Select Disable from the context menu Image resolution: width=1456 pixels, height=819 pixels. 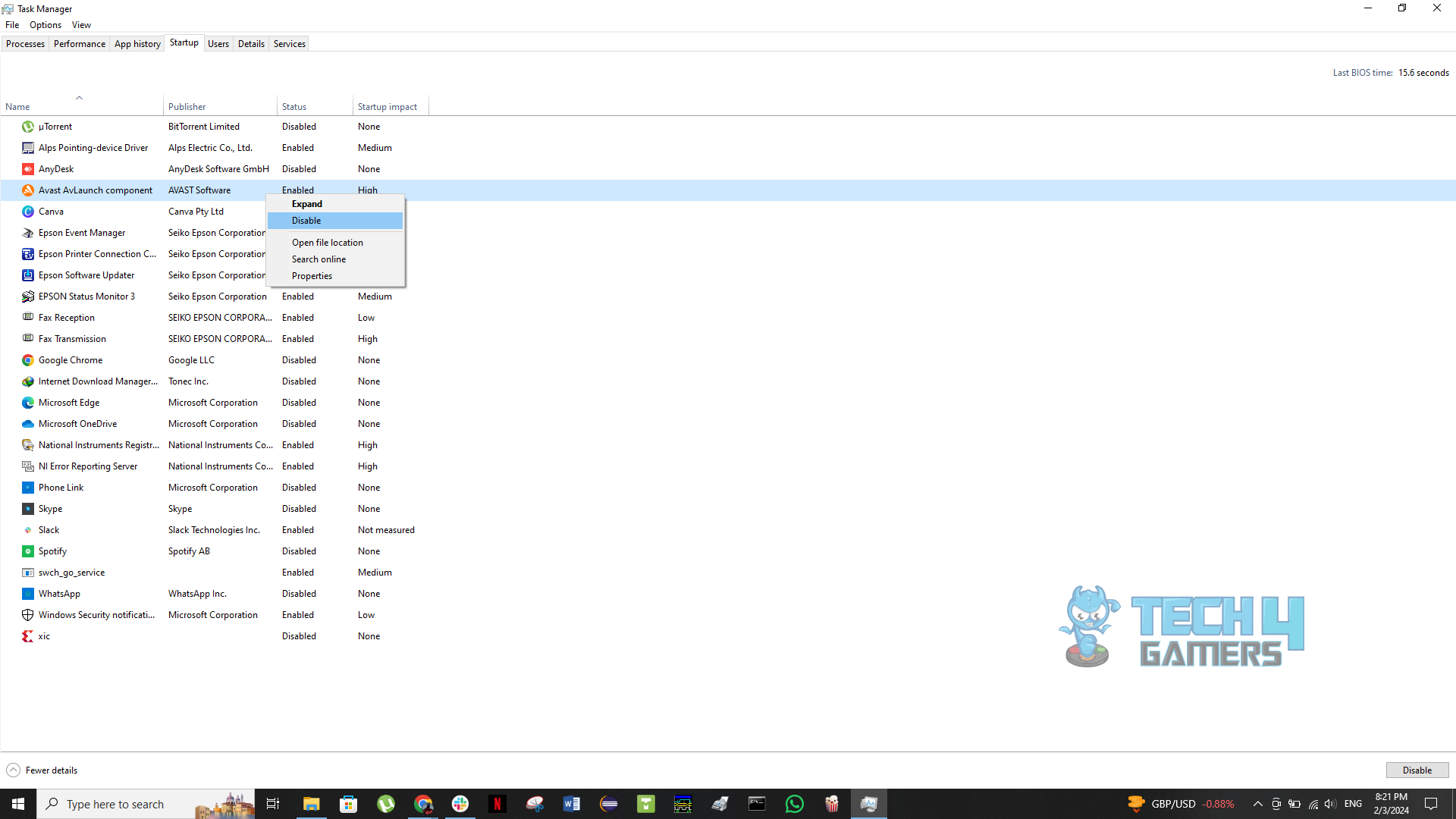pos(306,221)
